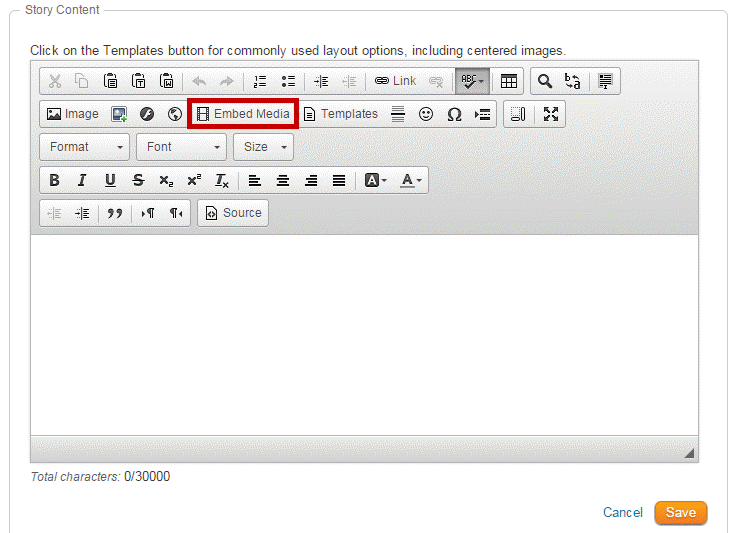Insert a table using the table icon
734x533 pixels.
click(508, 81)
